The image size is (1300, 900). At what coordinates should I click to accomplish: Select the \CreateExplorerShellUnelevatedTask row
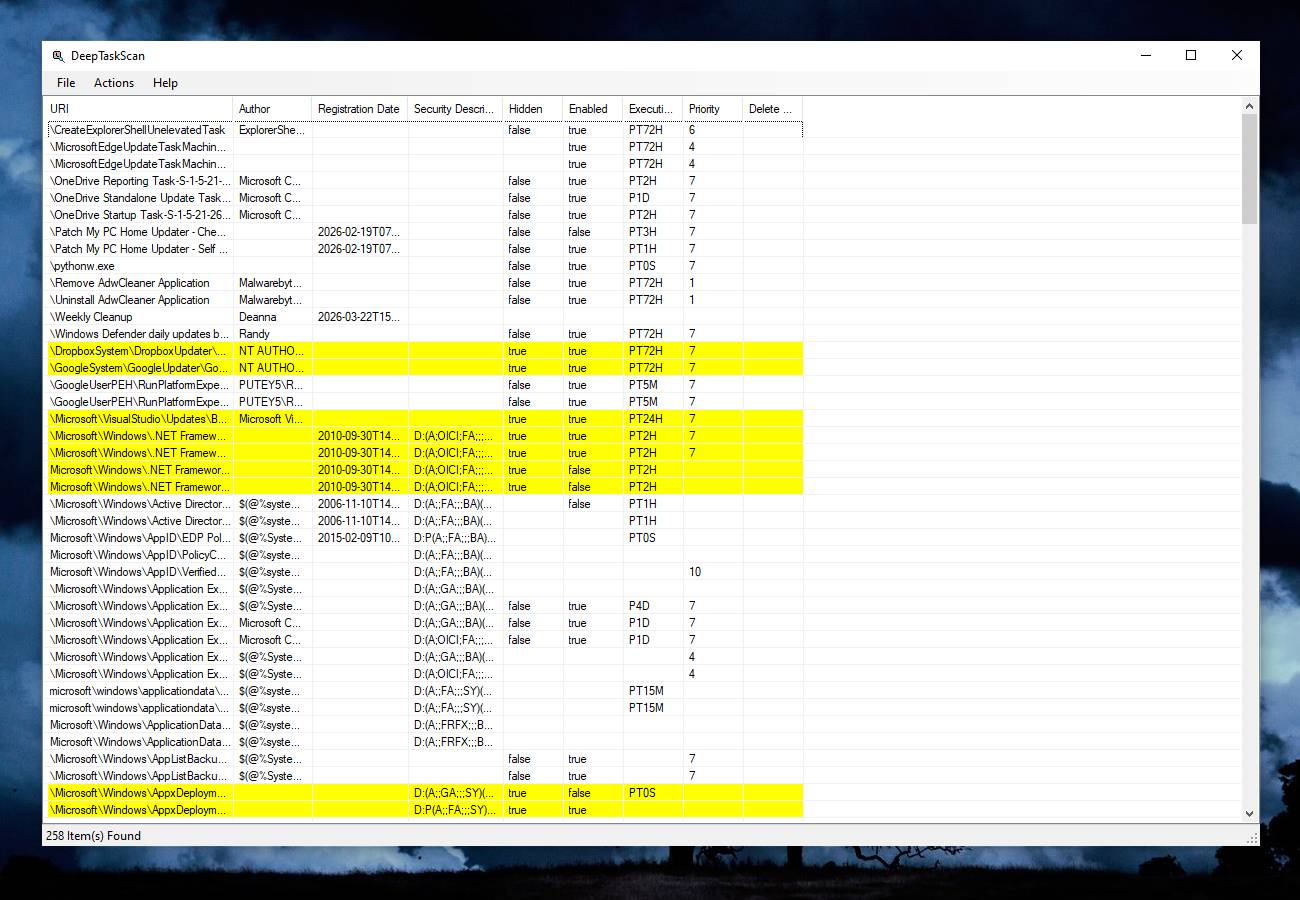tap(425, 130)
